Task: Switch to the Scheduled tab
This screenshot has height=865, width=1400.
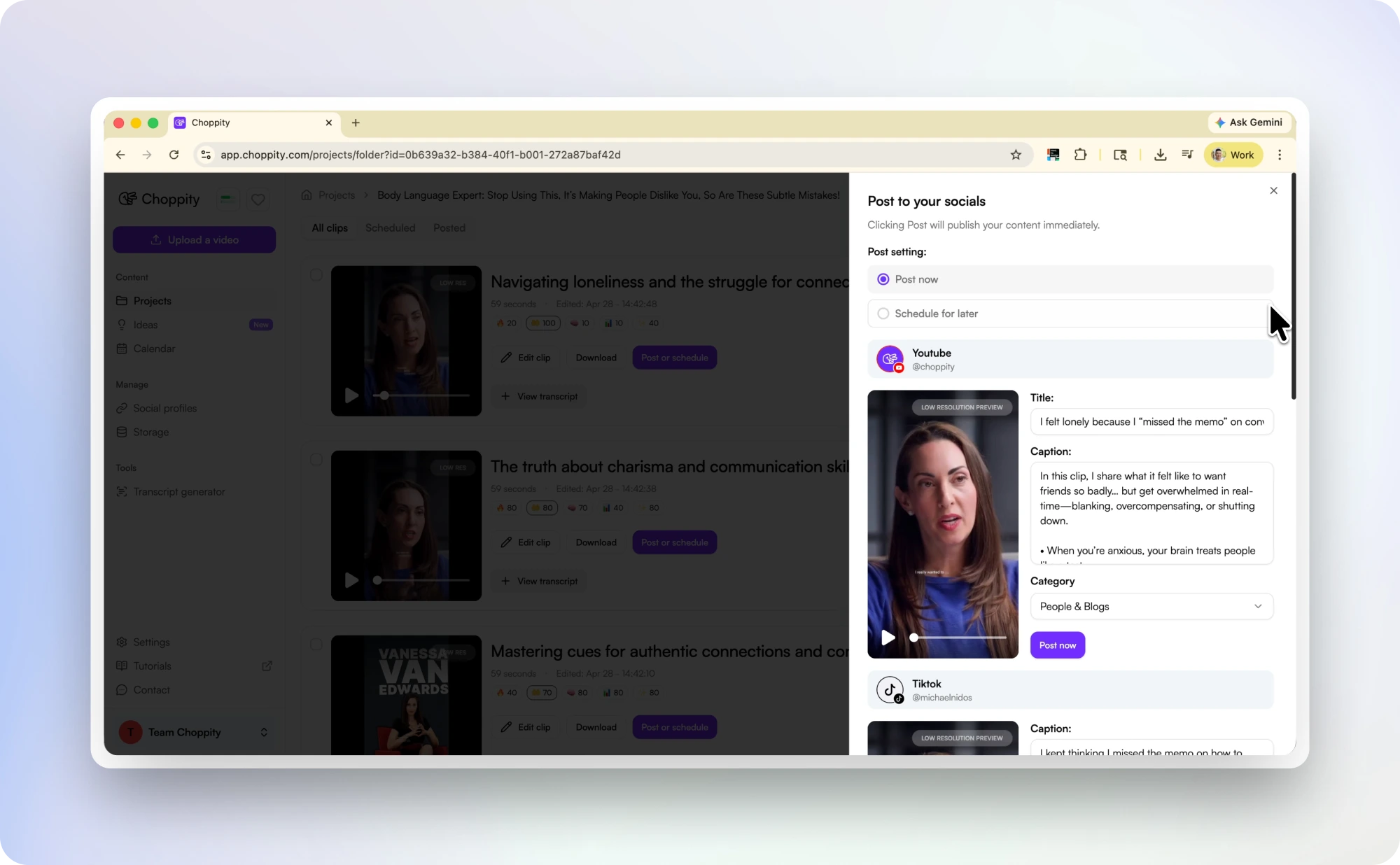Action: [x=390, y=228]
